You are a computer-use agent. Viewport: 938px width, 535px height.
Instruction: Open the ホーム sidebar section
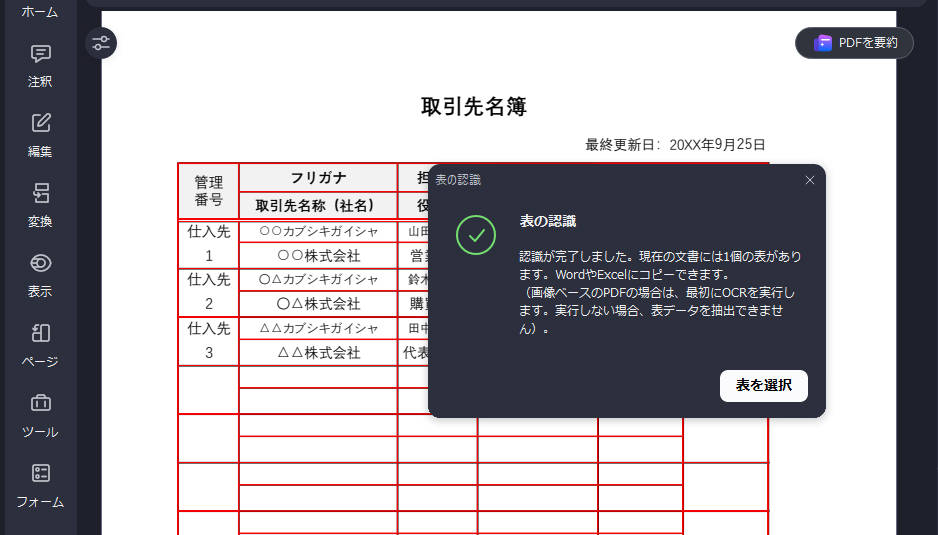(x=39, y=11)
